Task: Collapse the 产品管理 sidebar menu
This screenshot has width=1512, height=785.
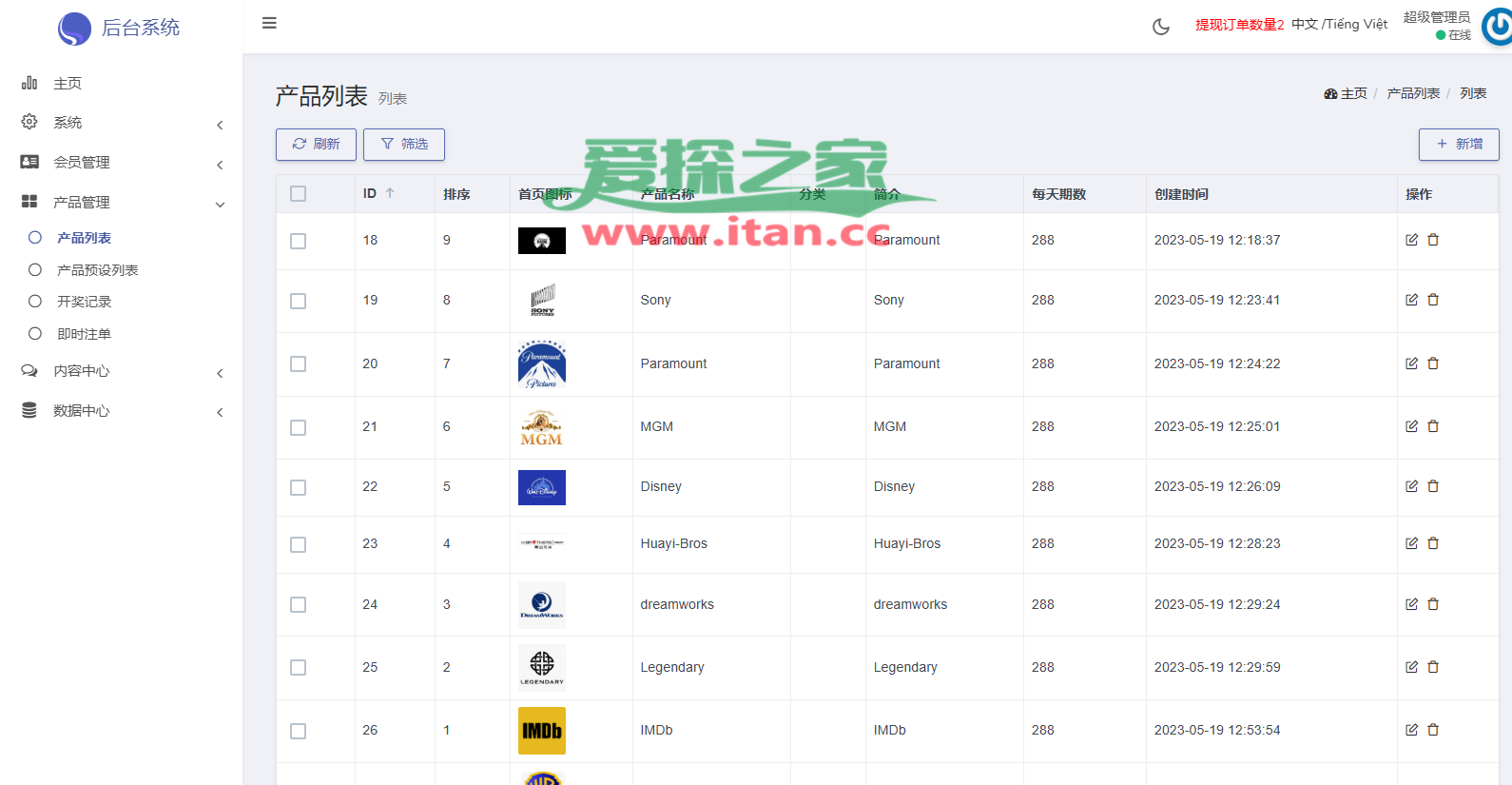Action: pyautogui.click(x=122, y=203)
